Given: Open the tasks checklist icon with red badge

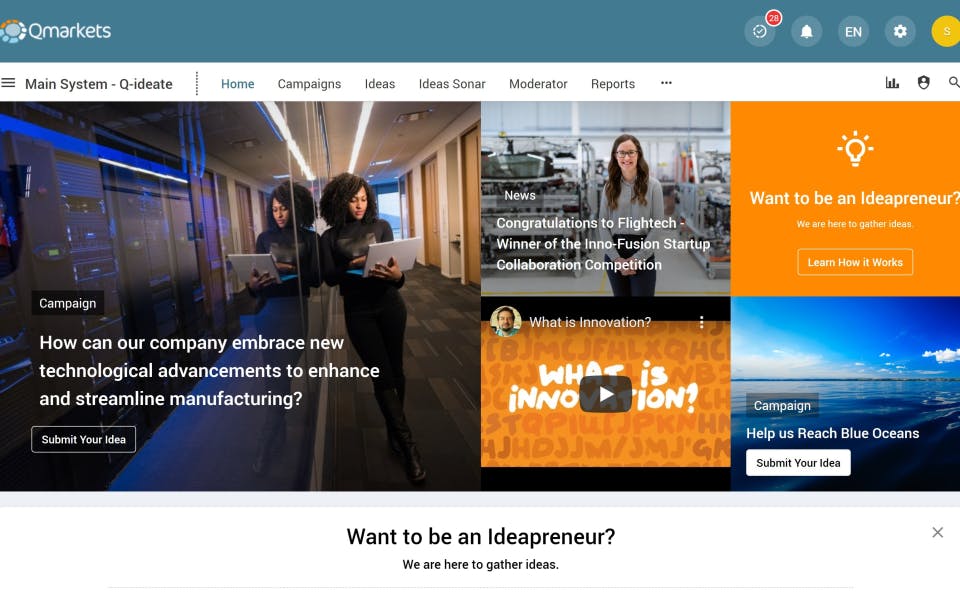Looking at the screenshot, I should 760,31.
